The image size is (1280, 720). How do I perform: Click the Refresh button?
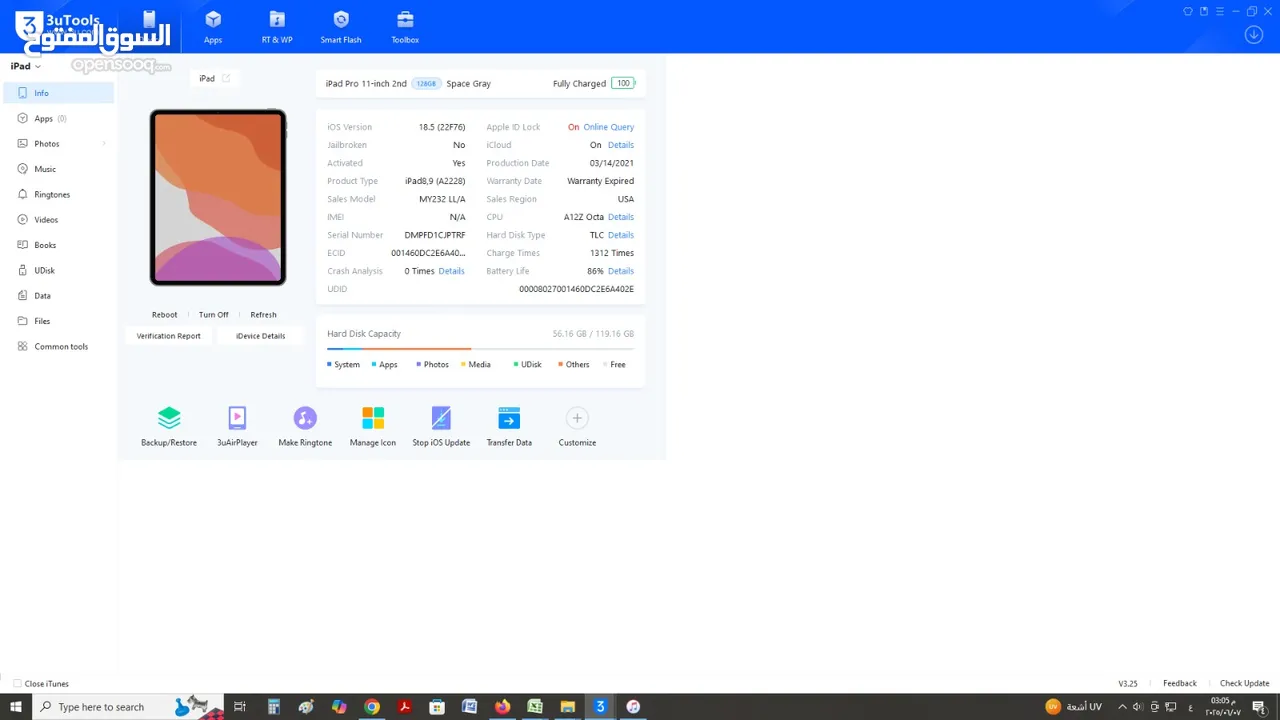pyautogui.click(x=263, y=315)
